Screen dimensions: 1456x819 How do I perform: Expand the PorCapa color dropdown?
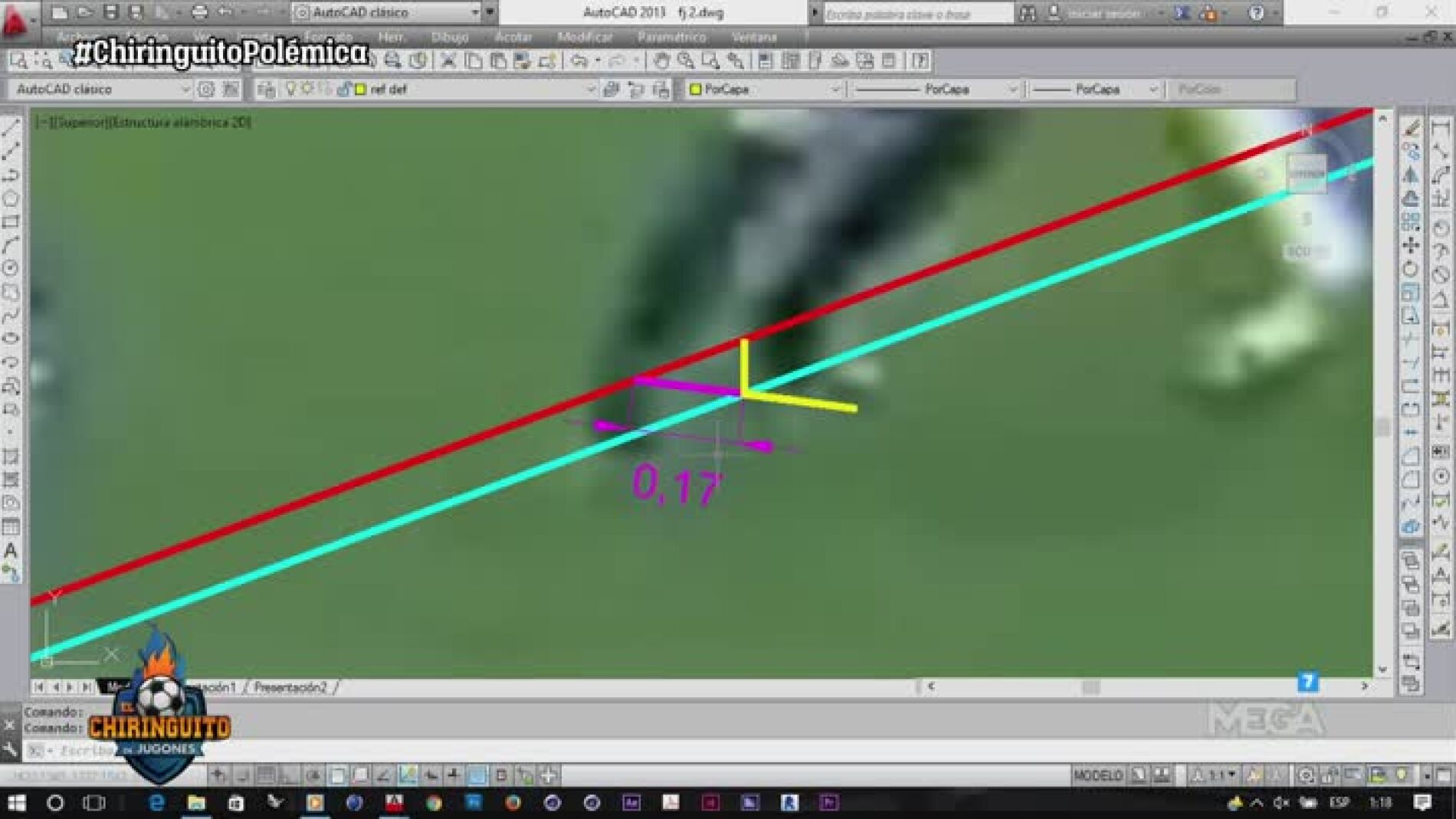point(835,89)
